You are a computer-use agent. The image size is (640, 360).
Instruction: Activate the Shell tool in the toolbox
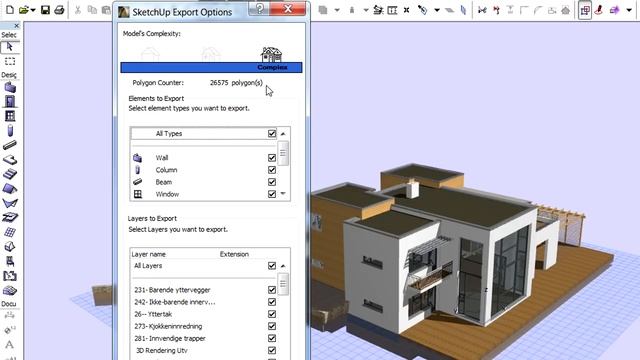[10, 203]
